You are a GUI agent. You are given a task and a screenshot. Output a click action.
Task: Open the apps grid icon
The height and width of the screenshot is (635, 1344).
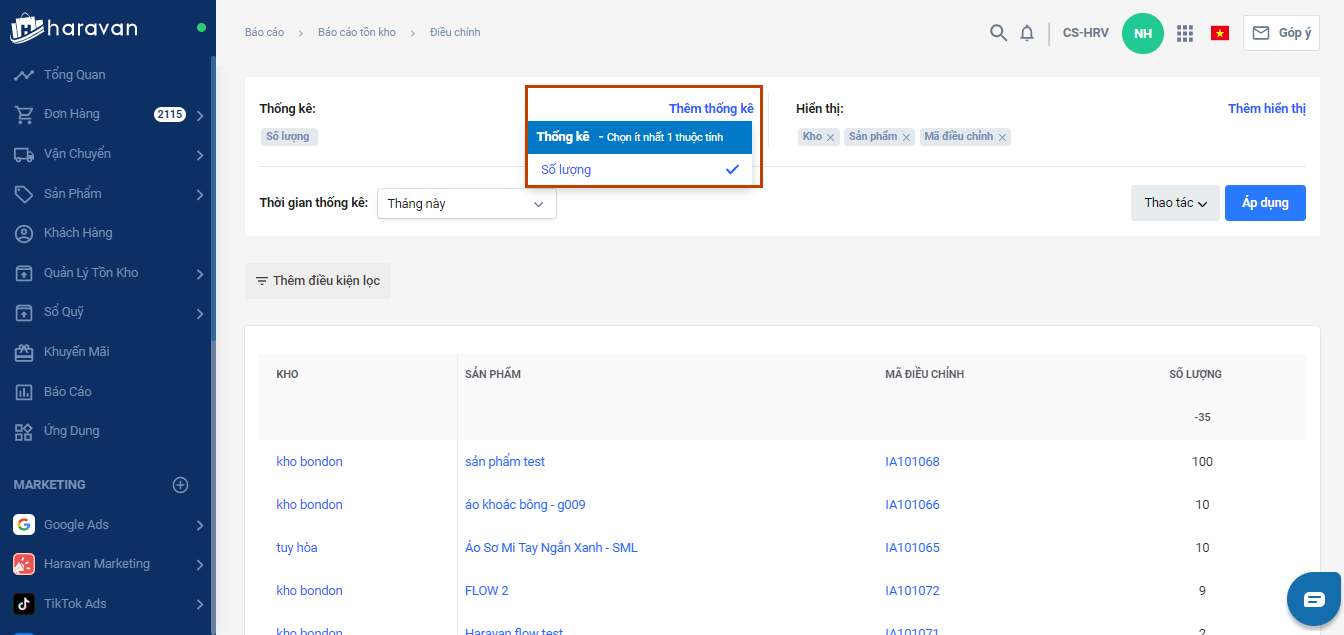(x=1185, y=33)
